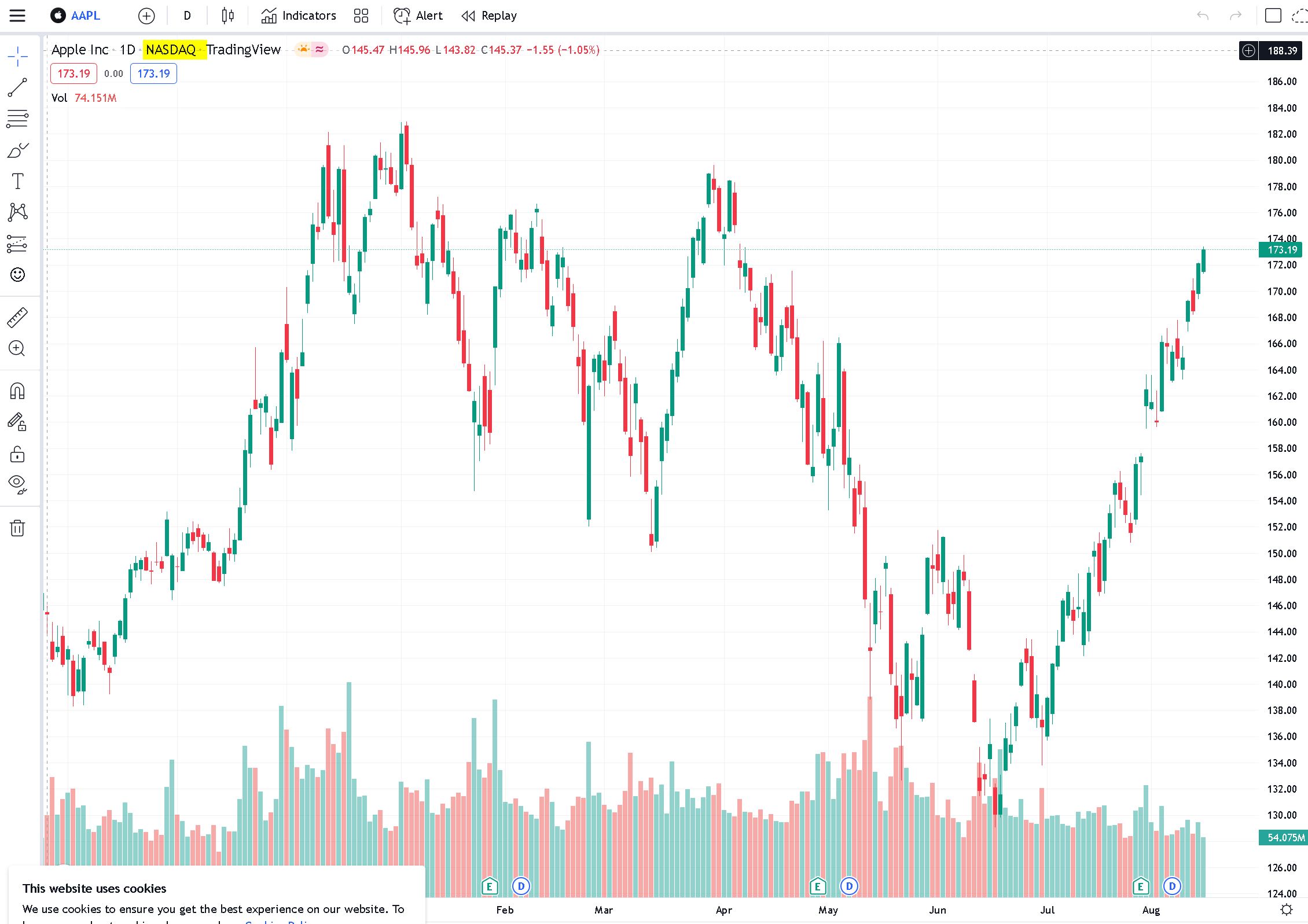Screen dimensions: 1308x924
Task: Click the Vol indicator legend
Action: pyautogui.click(x=84, y=98)
